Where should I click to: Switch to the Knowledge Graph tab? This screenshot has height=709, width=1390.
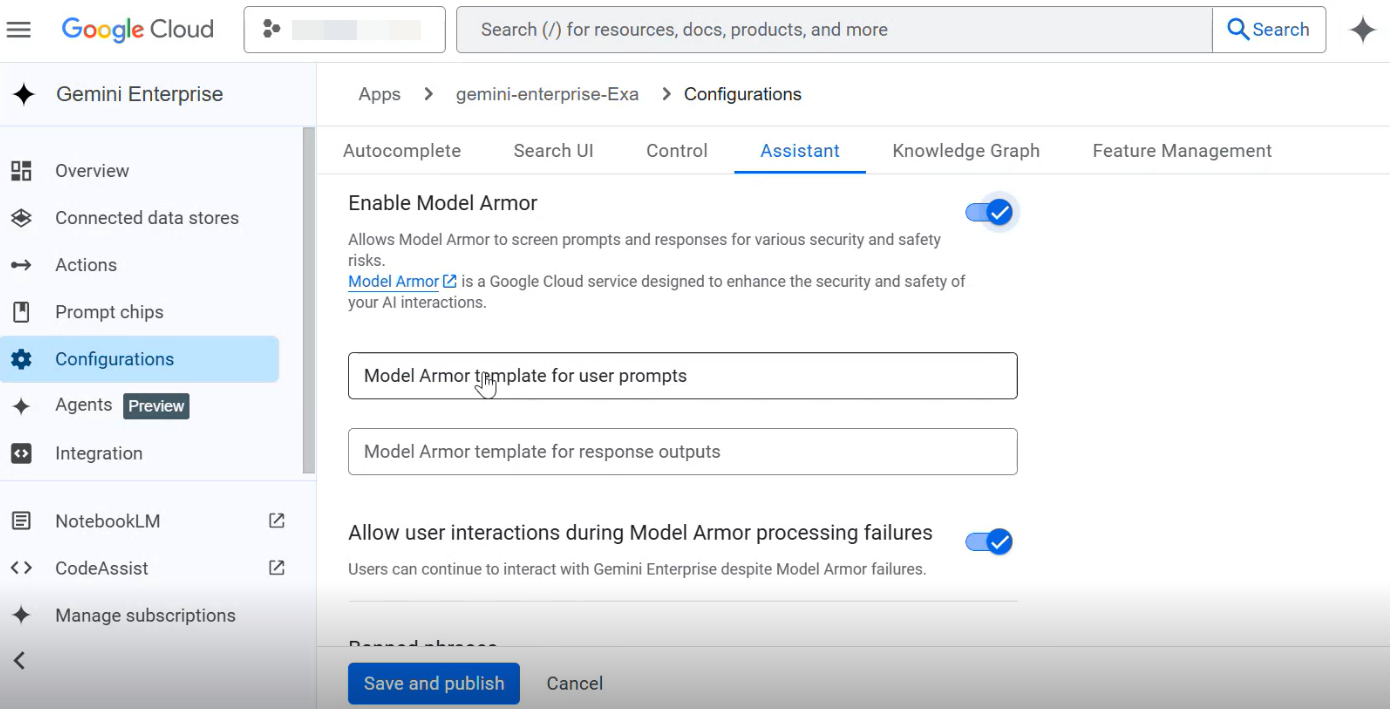[x=965, y=151]
